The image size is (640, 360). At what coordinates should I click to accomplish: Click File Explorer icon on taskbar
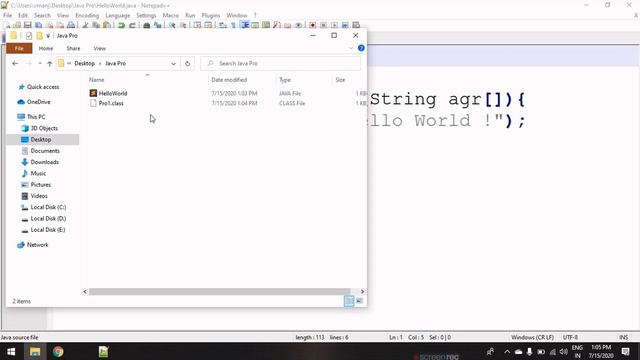click(x=35, y=351)
